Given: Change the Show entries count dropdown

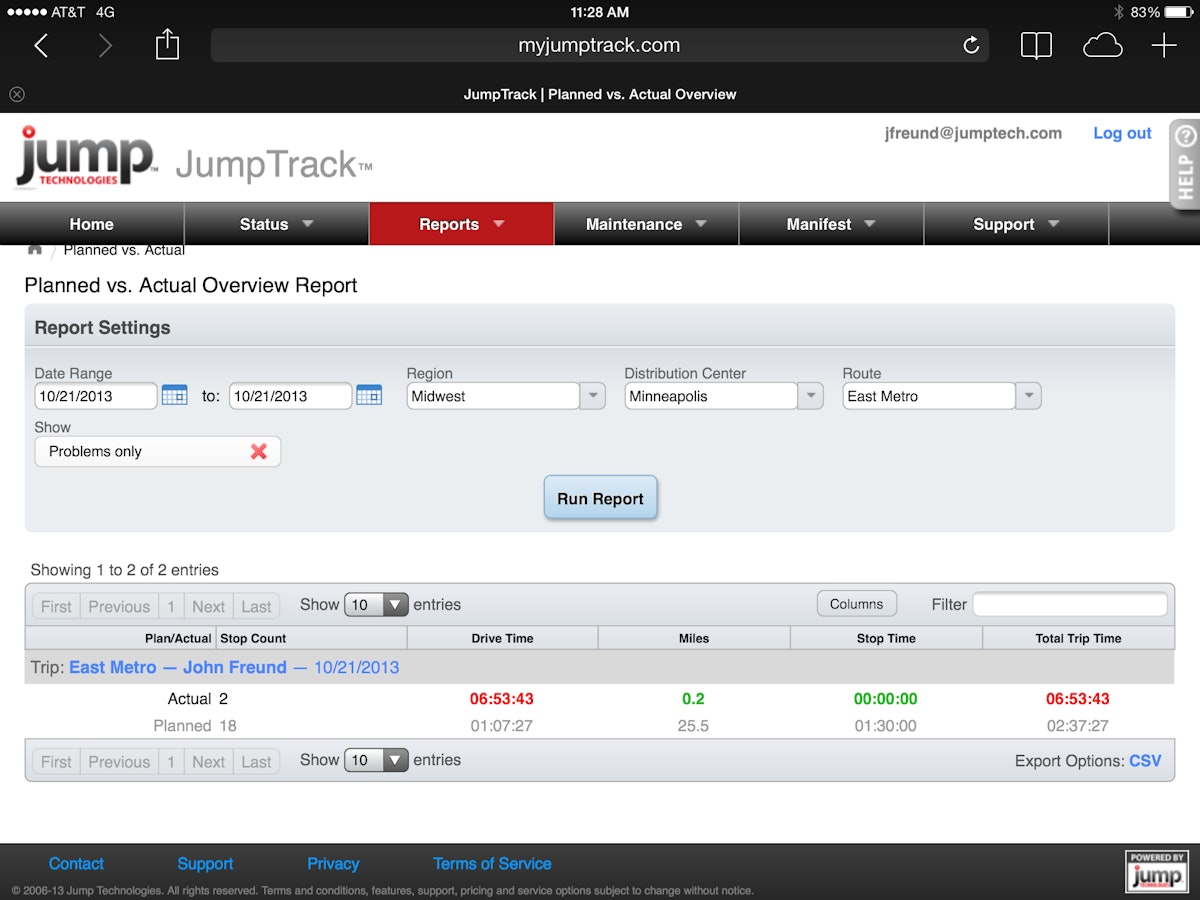Looking at the screenshot, I should tap(376, 604).
